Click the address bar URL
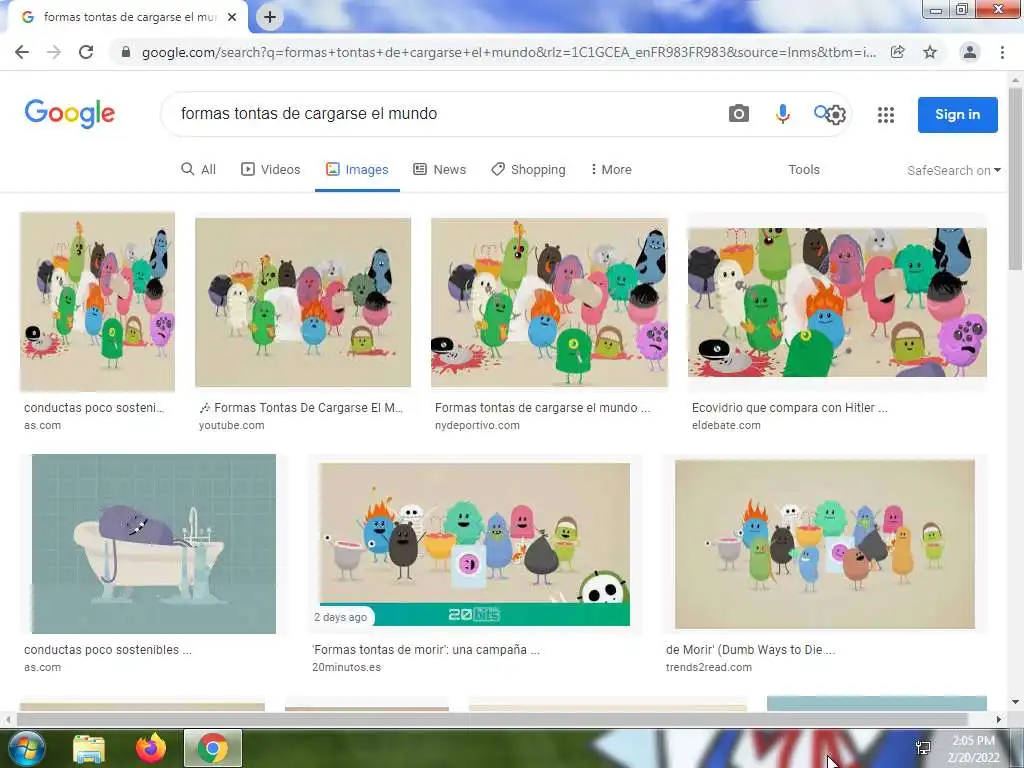The width and height of the screenshot is (1024, 768). pos(509,52)
